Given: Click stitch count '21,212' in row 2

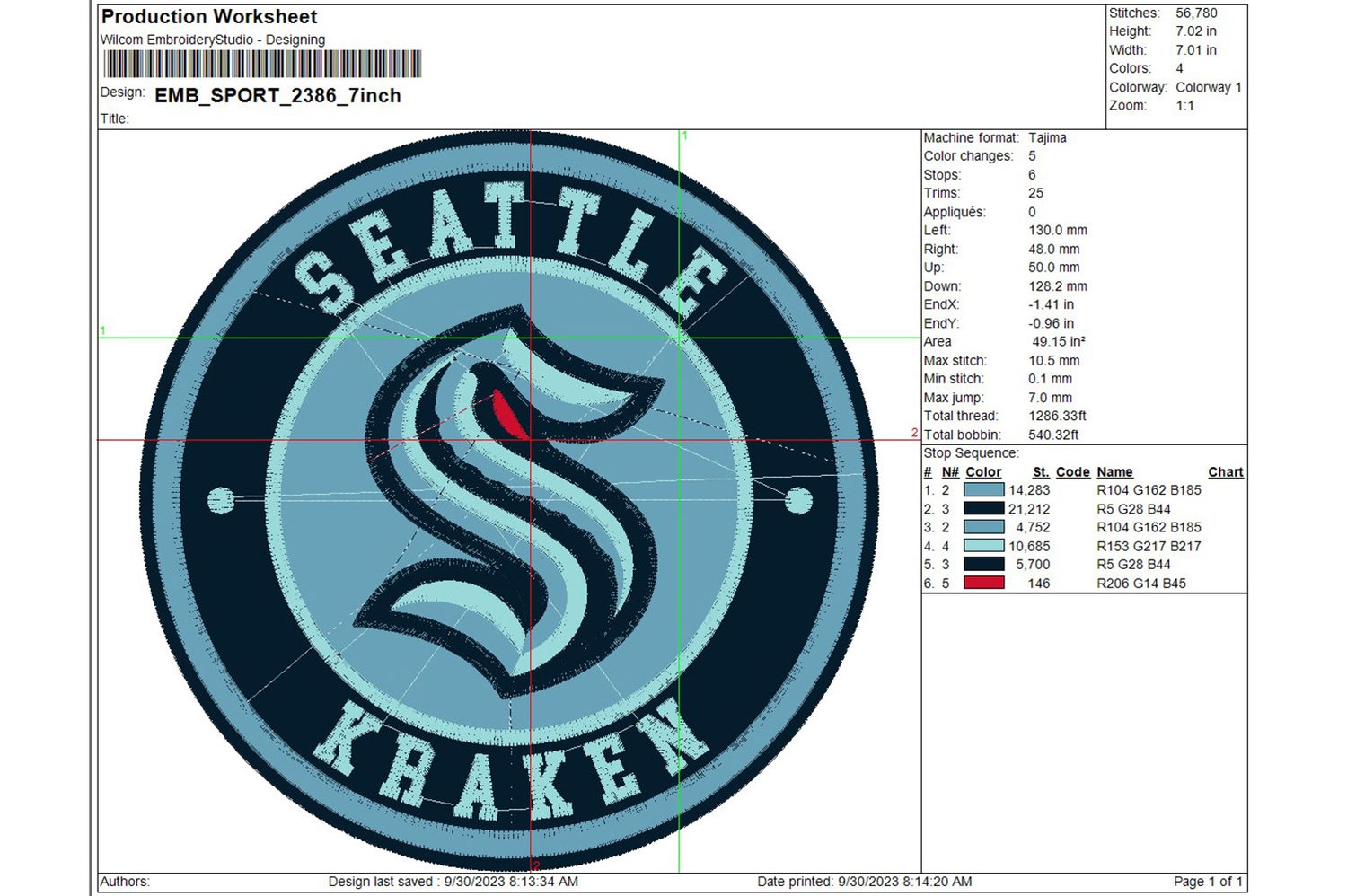Looking at the screenshot, I should 1029,509.
